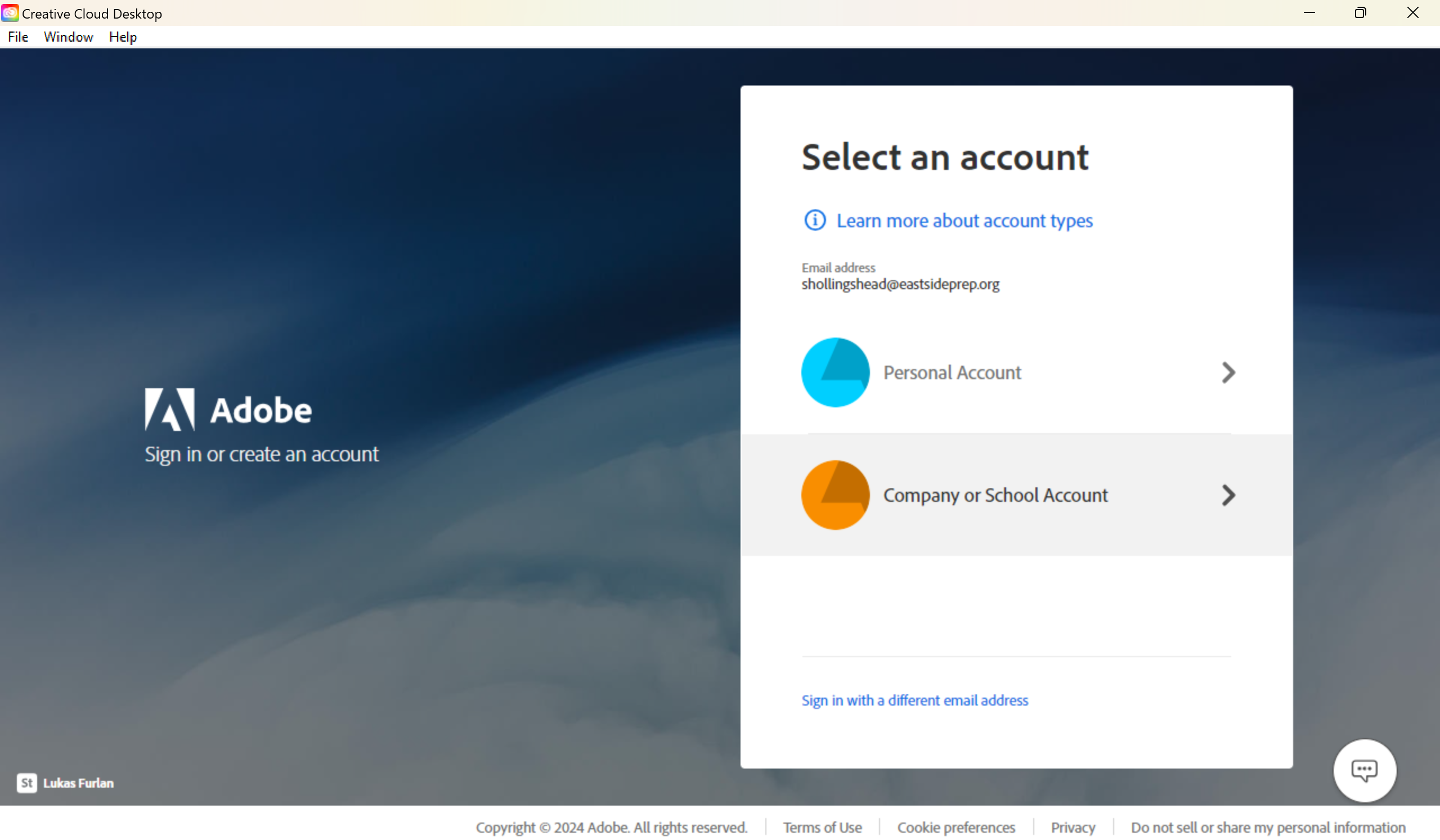Click the orange Company or School avatar icon

835,495
